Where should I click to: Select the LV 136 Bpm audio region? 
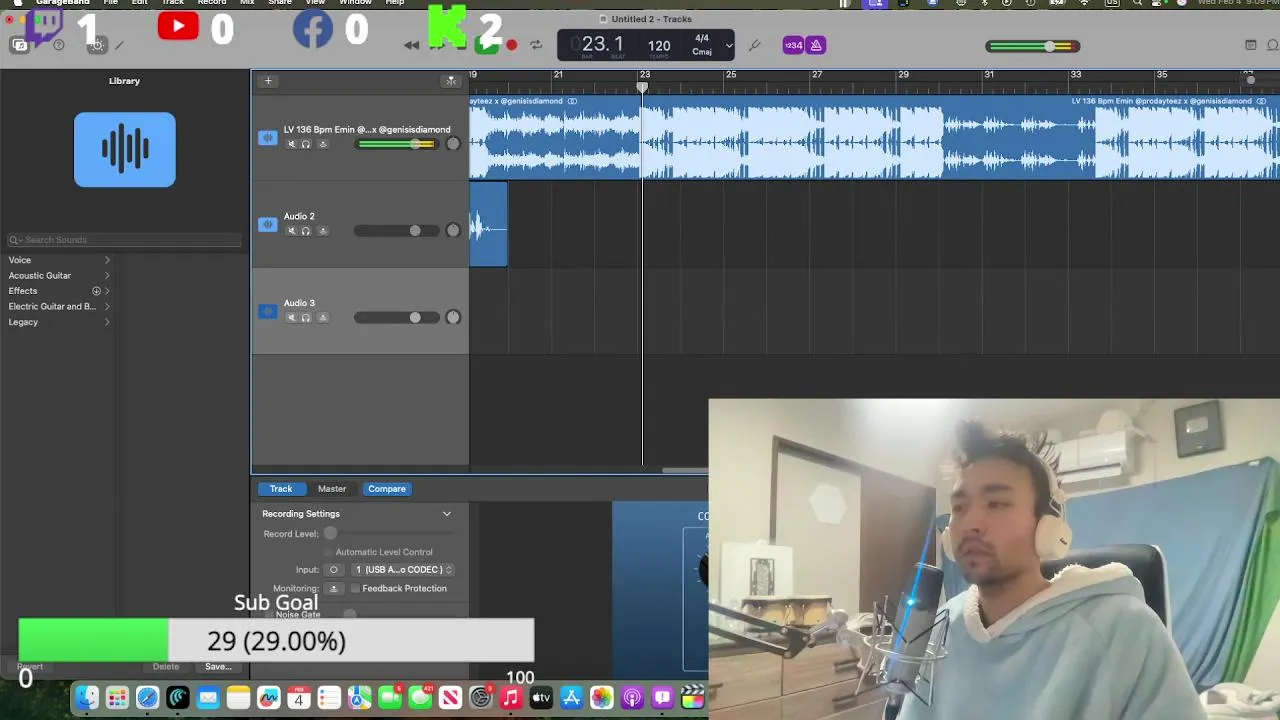point(875,137)
